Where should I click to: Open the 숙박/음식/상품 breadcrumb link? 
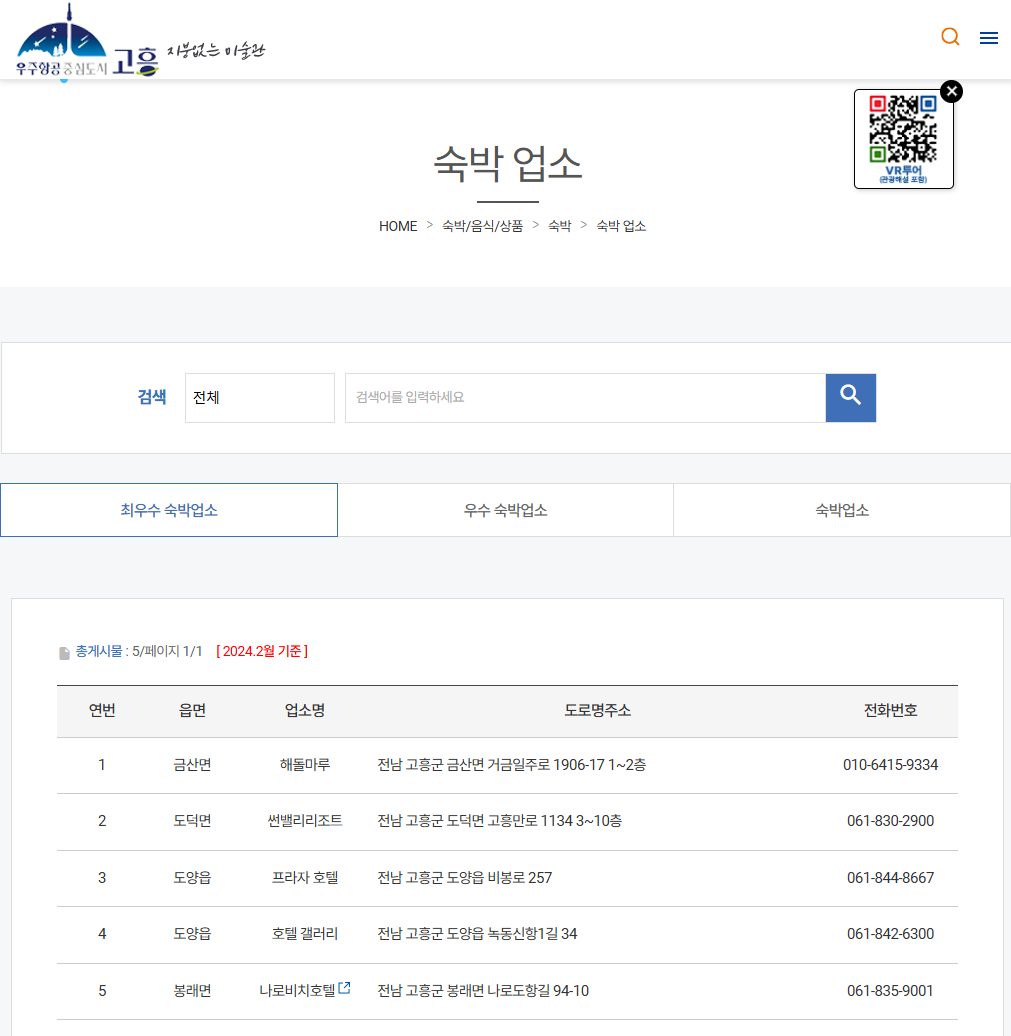click(x=483, y=226)
